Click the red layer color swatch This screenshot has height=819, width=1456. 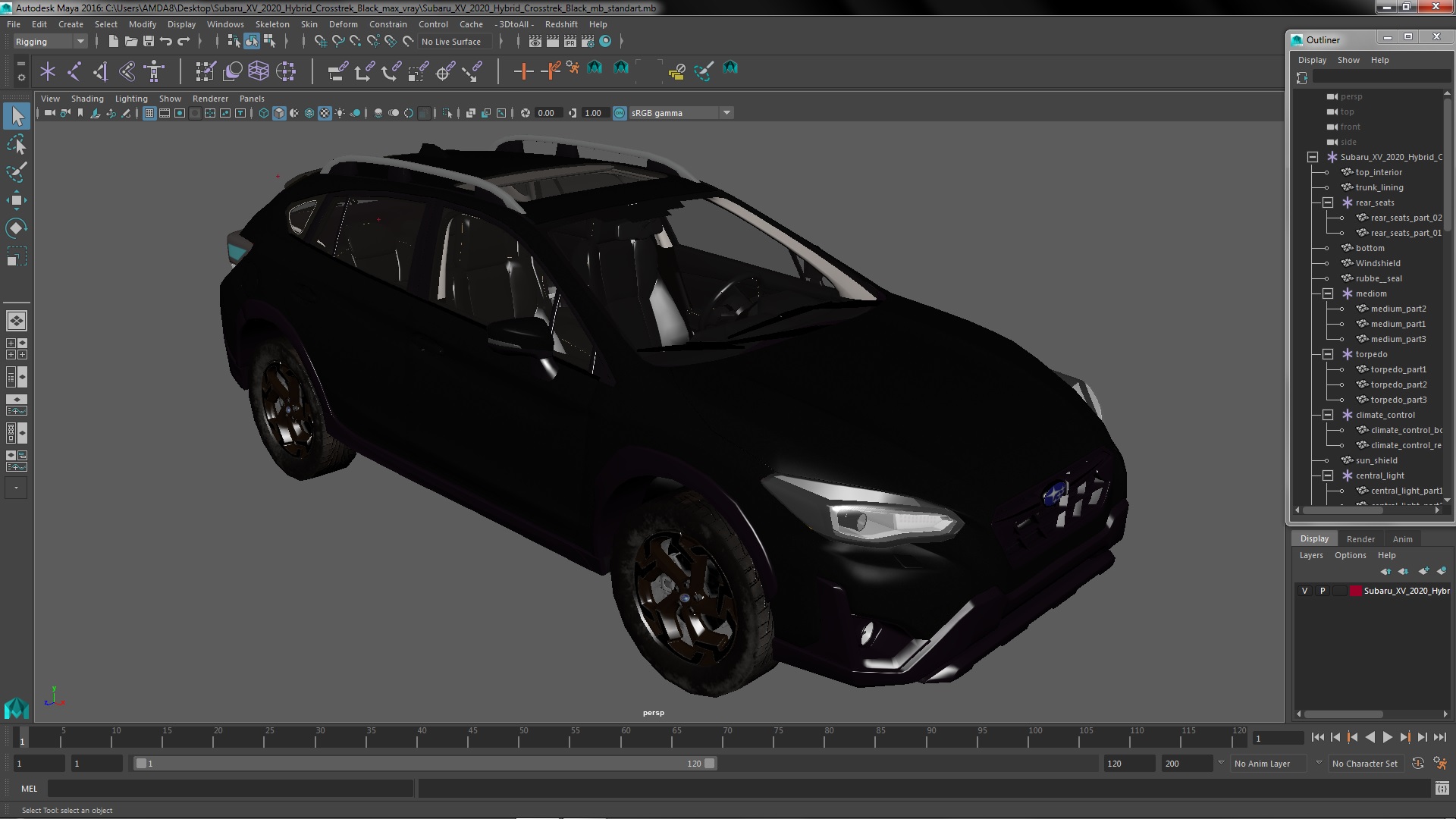click(x=1354, y=591)
